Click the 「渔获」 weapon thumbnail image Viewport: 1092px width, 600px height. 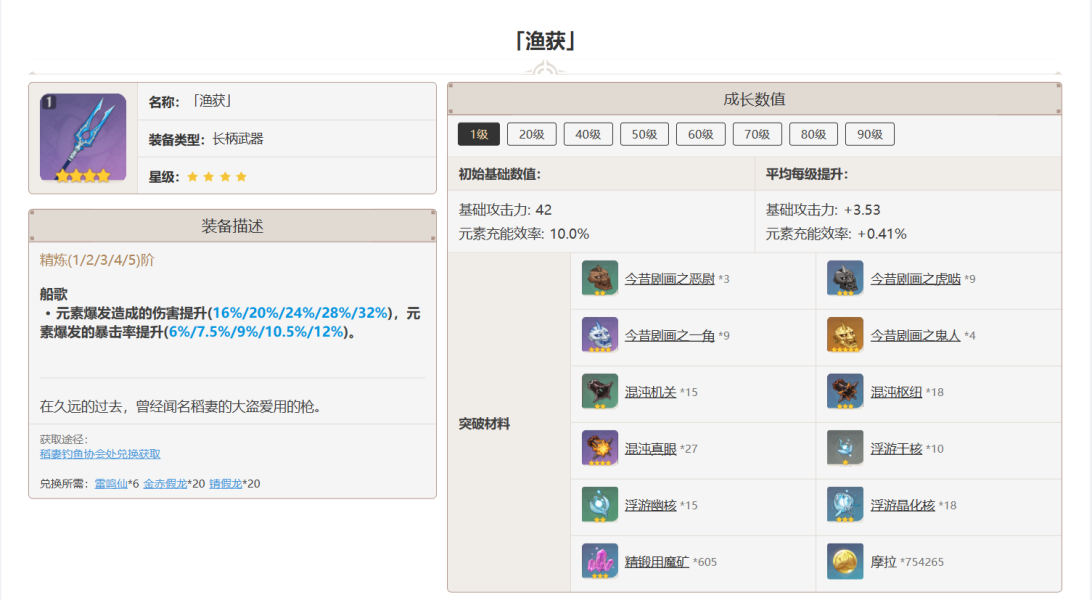coord(83,138)
